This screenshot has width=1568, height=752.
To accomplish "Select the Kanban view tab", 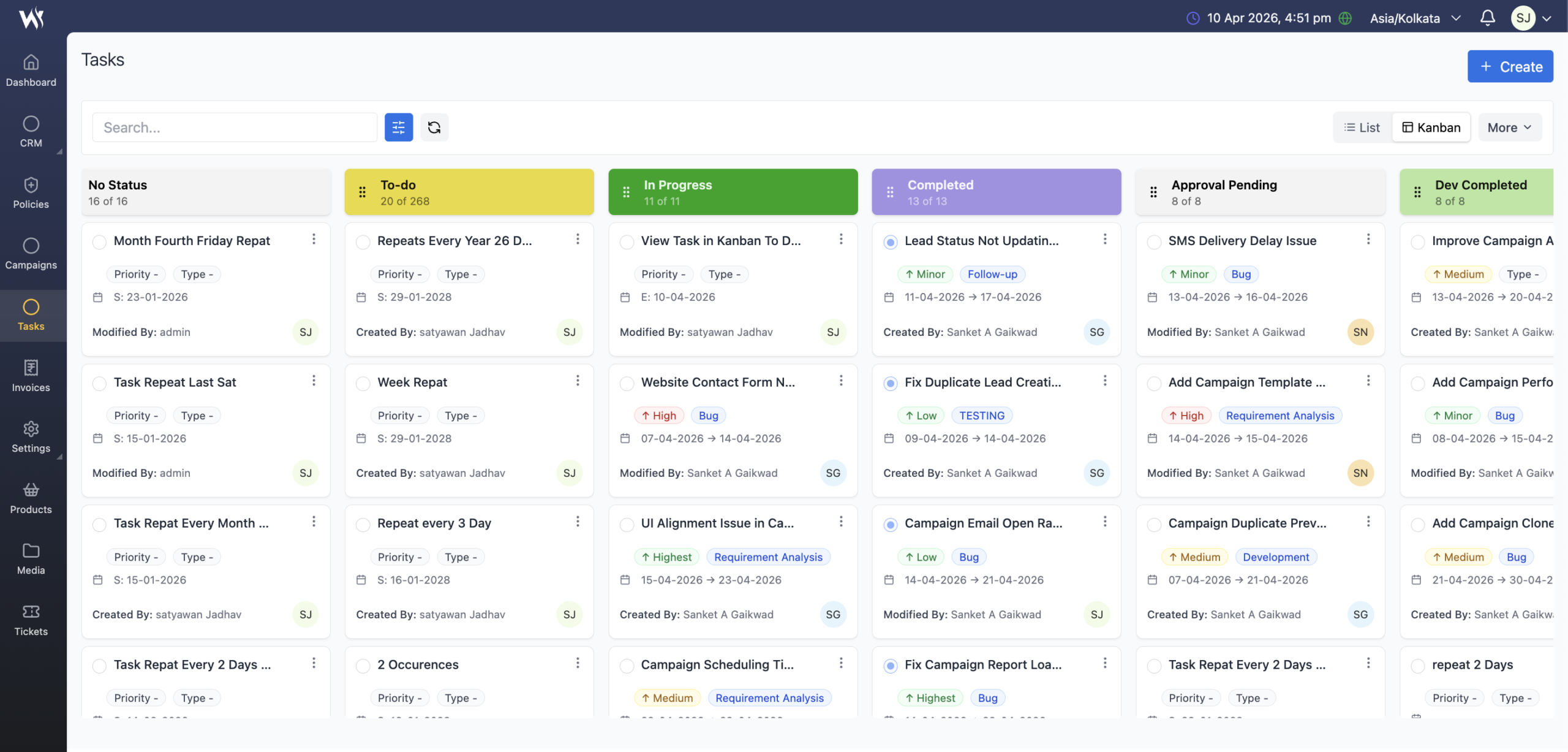I will [1431, 127].
